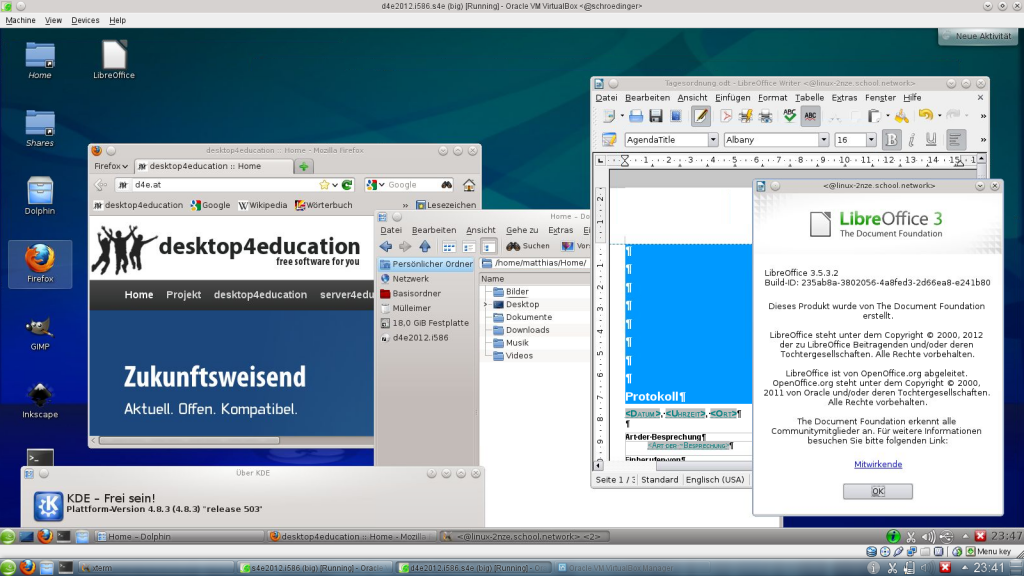Open the Google search engine dropdown in Firefox
1024x576 pixels.
pyautogui.click(x=376, y=185)
